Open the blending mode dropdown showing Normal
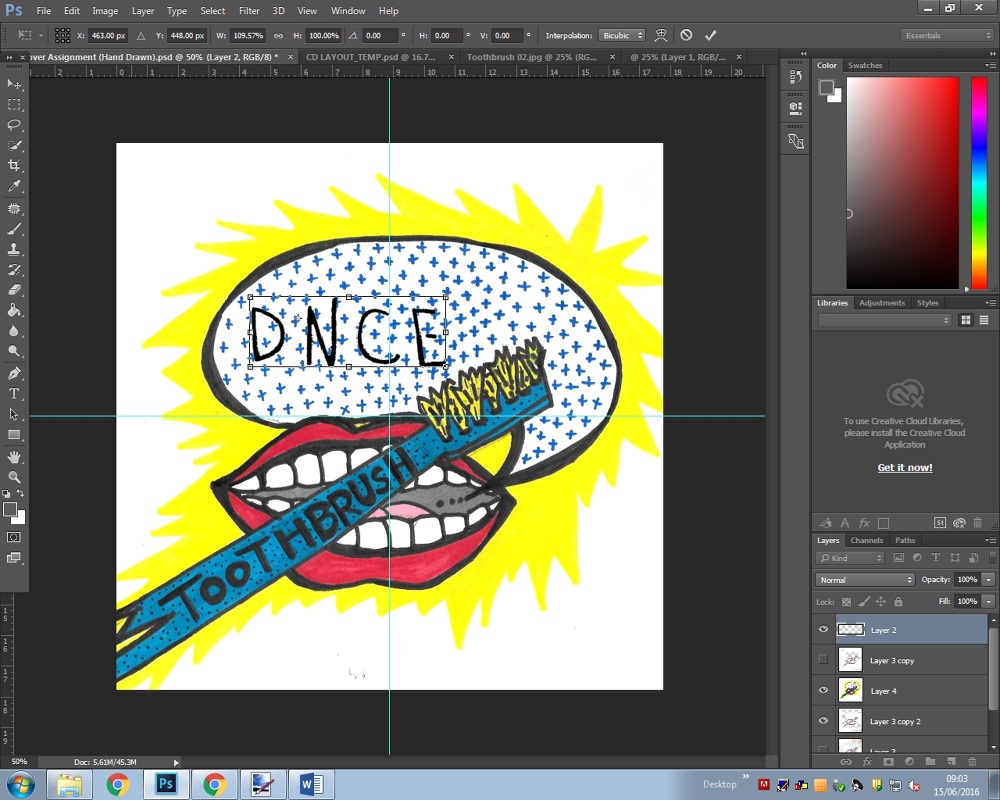Viewport: 1000px width, 800px height. (x=864, y=580)
